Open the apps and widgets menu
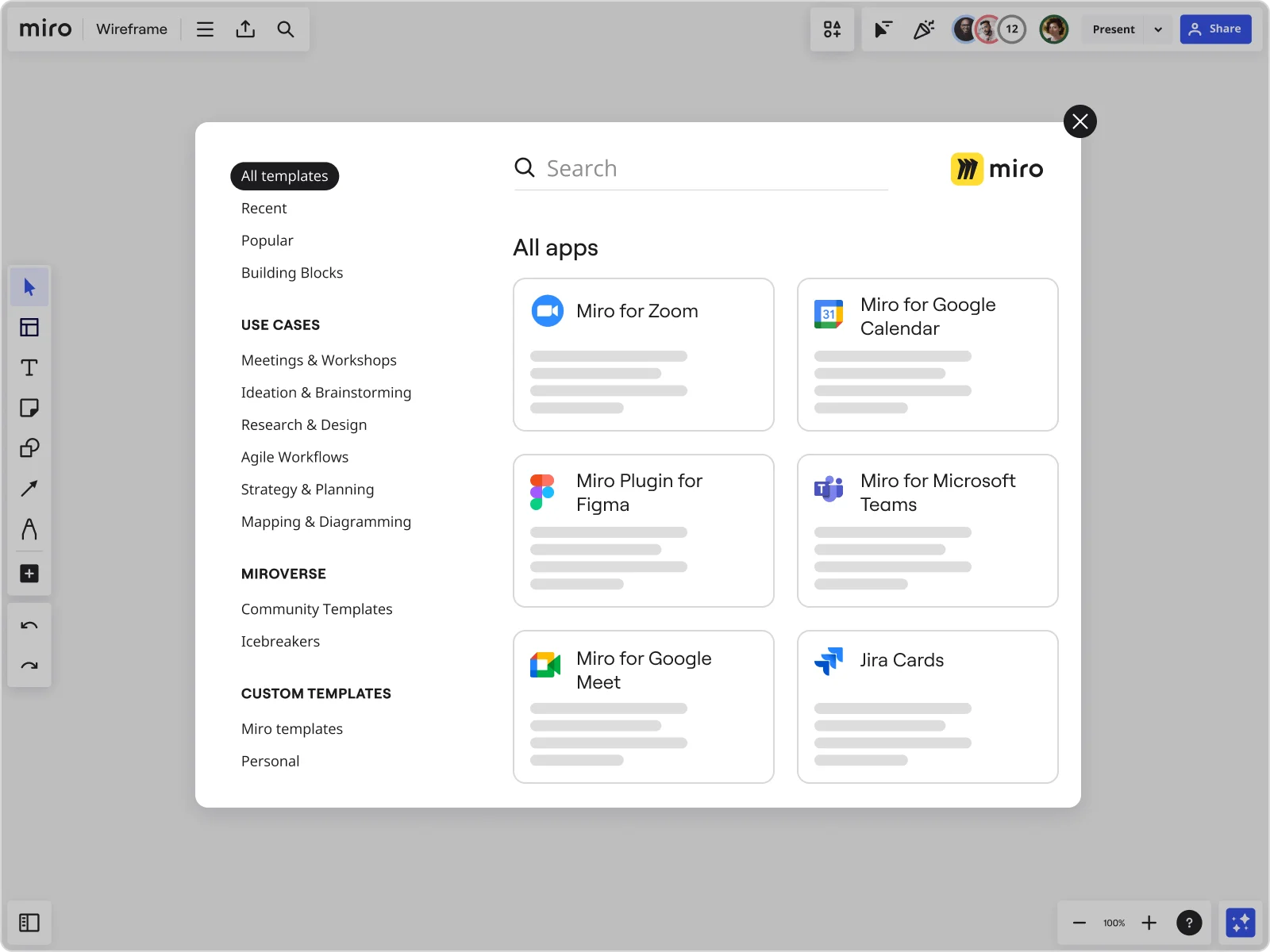 point(832,29)
